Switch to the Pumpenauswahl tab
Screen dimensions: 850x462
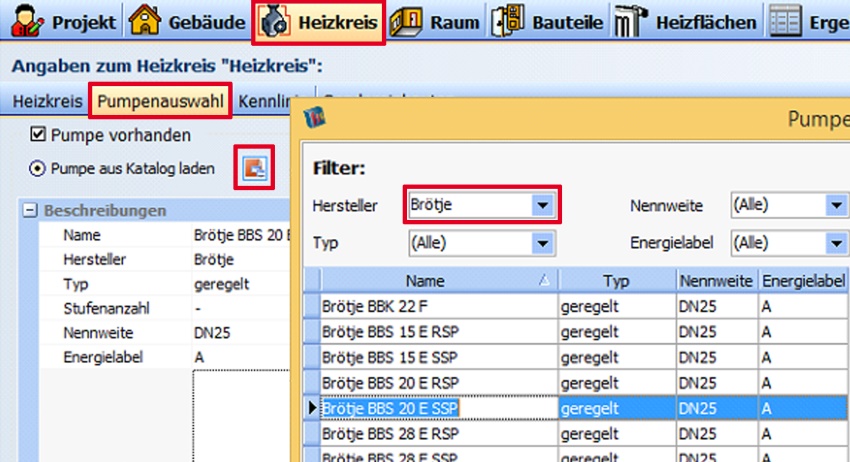coord(160,101)
